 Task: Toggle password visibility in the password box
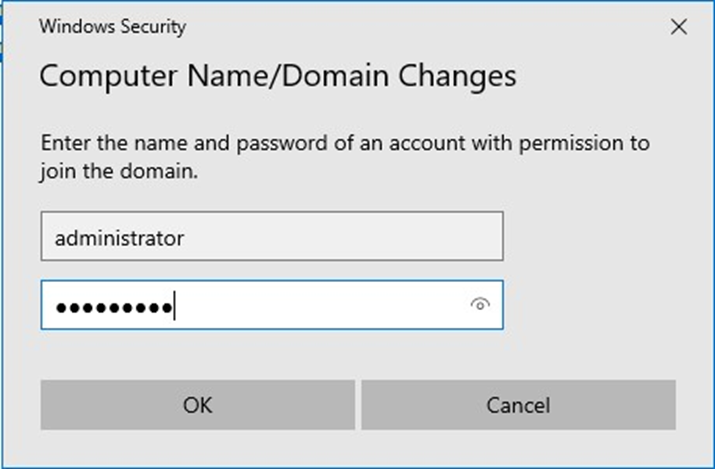[x=480, y=305]
